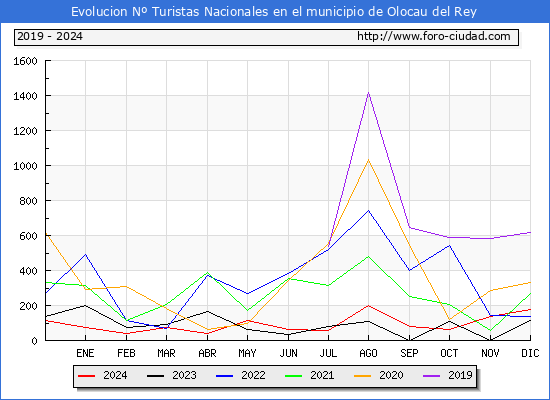Click the red 2024 legend swatch
This screenshot has height=400, width=550.
coord(86,376)
